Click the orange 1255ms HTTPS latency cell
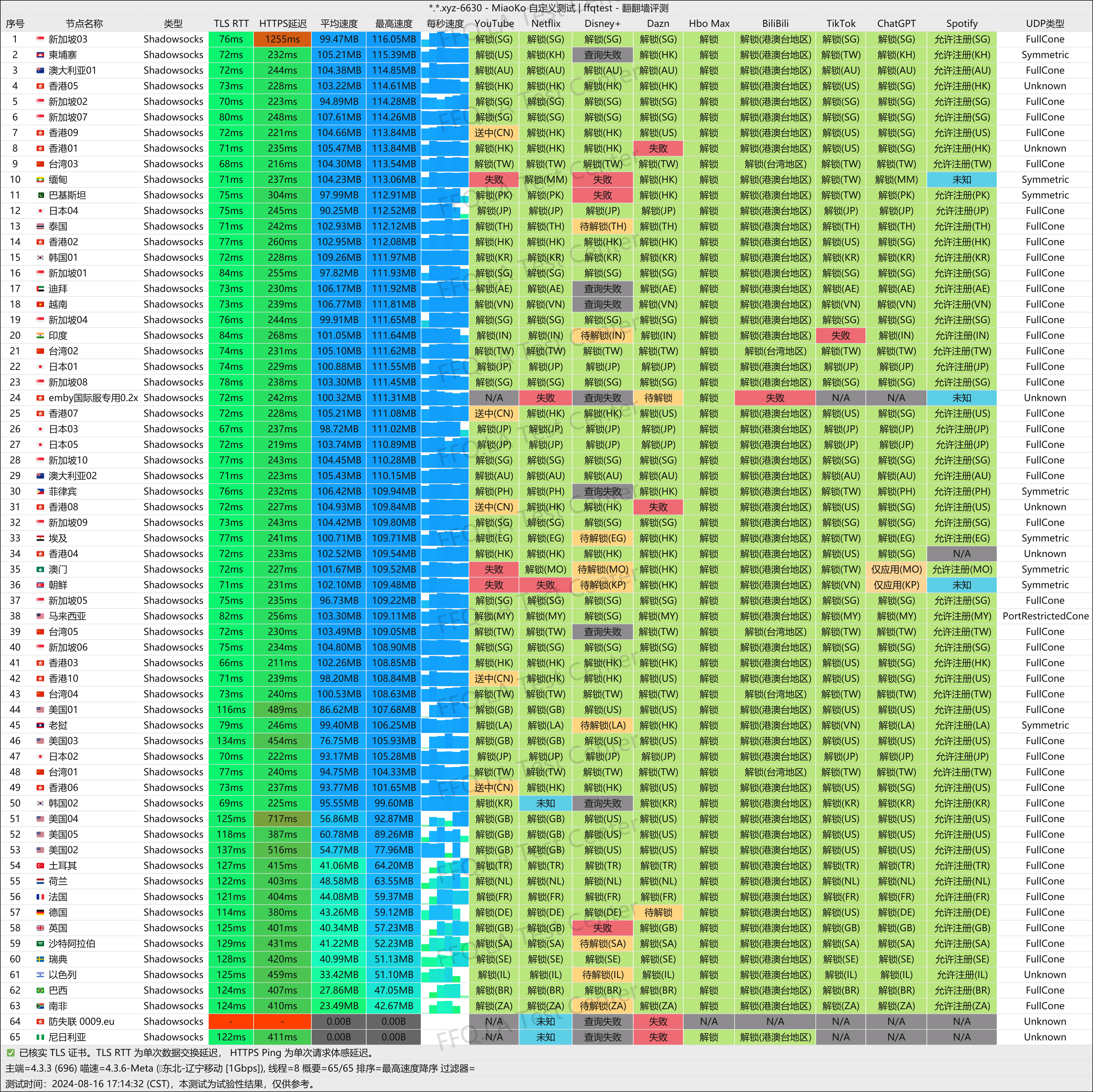Image resolution: width=1093 pixels, height=1092 pixels. tap(282, 39)
